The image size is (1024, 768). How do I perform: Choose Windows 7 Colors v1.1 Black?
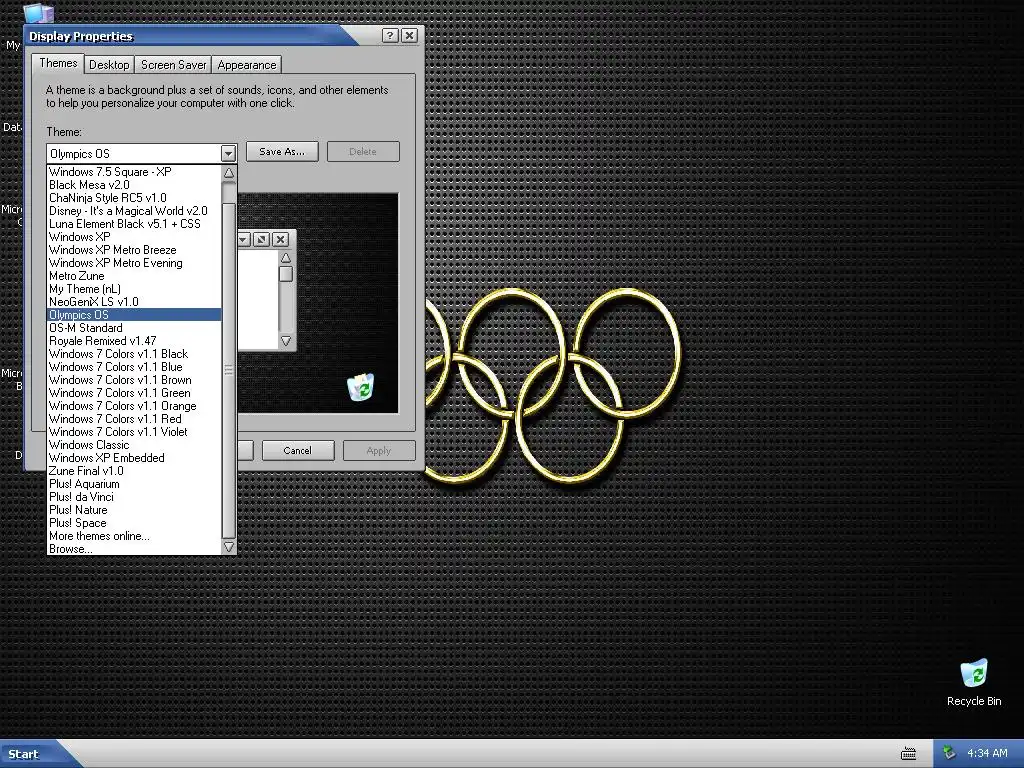(134, 354)
